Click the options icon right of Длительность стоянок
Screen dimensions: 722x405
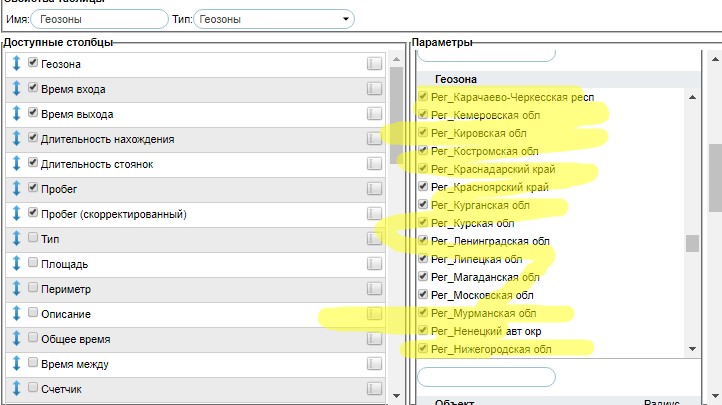[x=374, y=164]
